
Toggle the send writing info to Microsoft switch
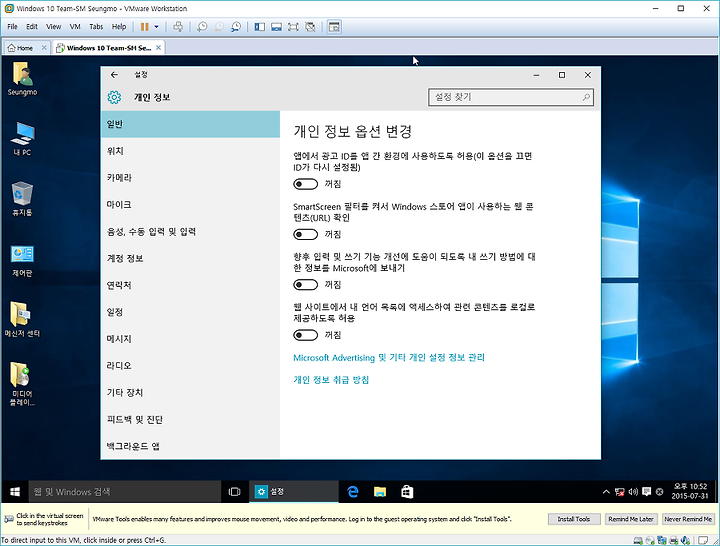[x=305, y=285]
